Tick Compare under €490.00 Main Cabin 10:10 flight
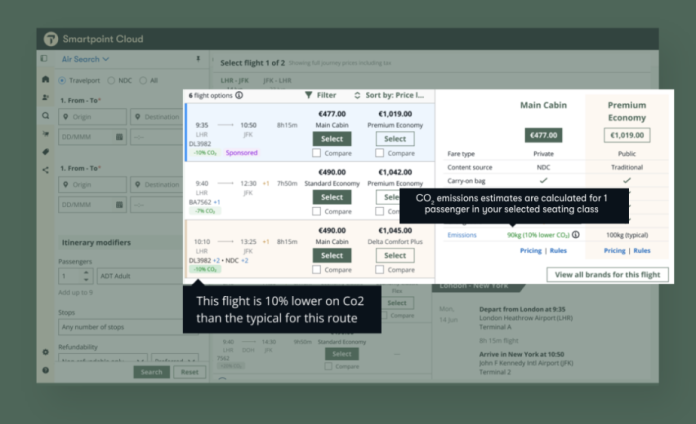Image resolution: width=696 pixels, height=424 pixels. click(316, 269)
